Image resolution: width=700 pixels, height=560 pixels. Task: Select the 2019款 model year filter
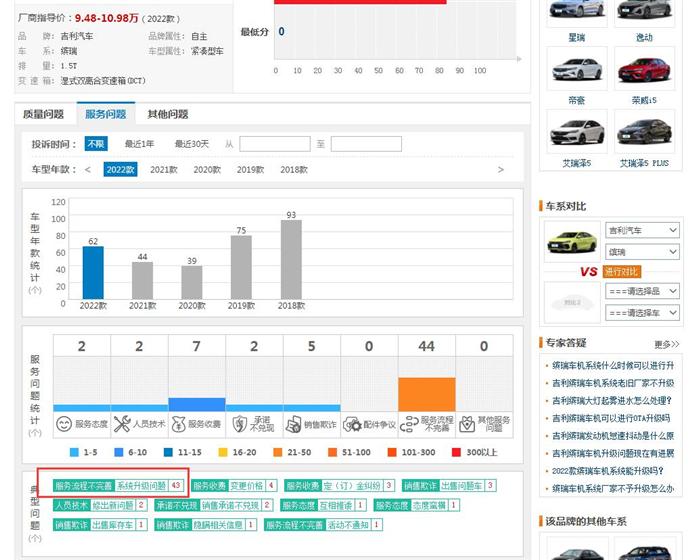(x=250, y=170)
